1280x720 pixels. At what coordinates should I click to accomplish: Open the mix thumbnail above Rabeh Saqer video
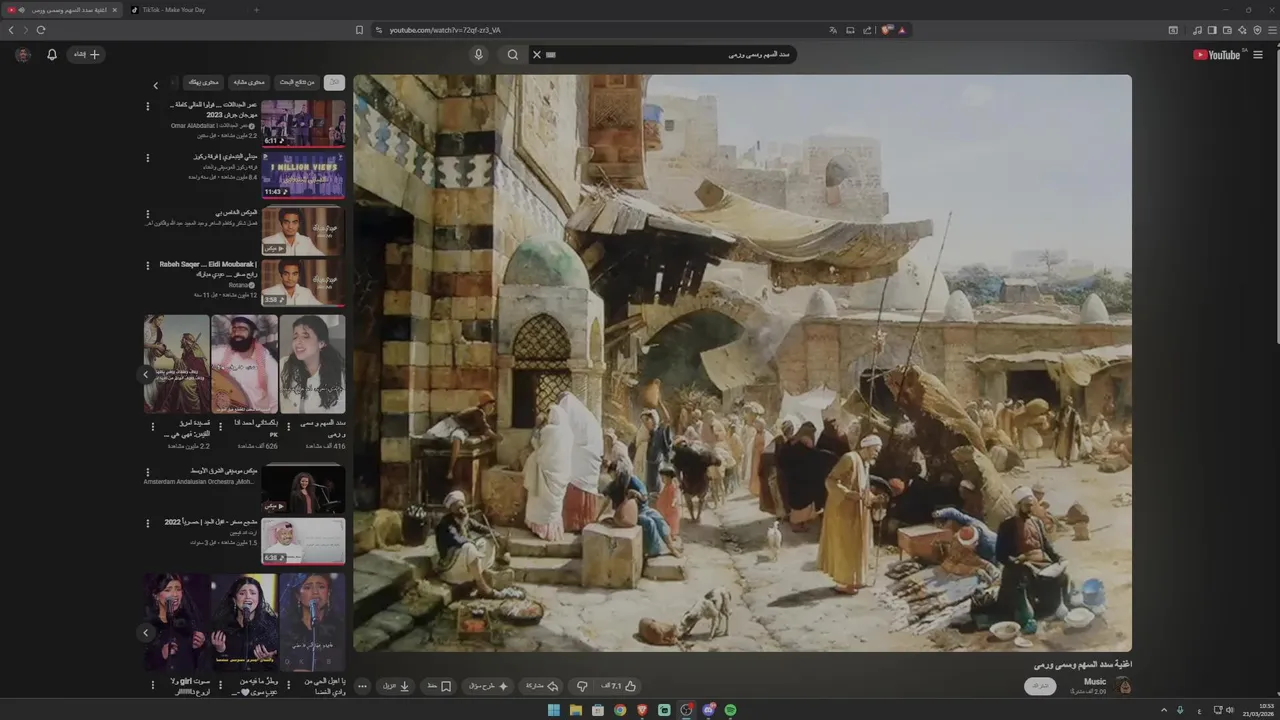click(x=303, y=230)
